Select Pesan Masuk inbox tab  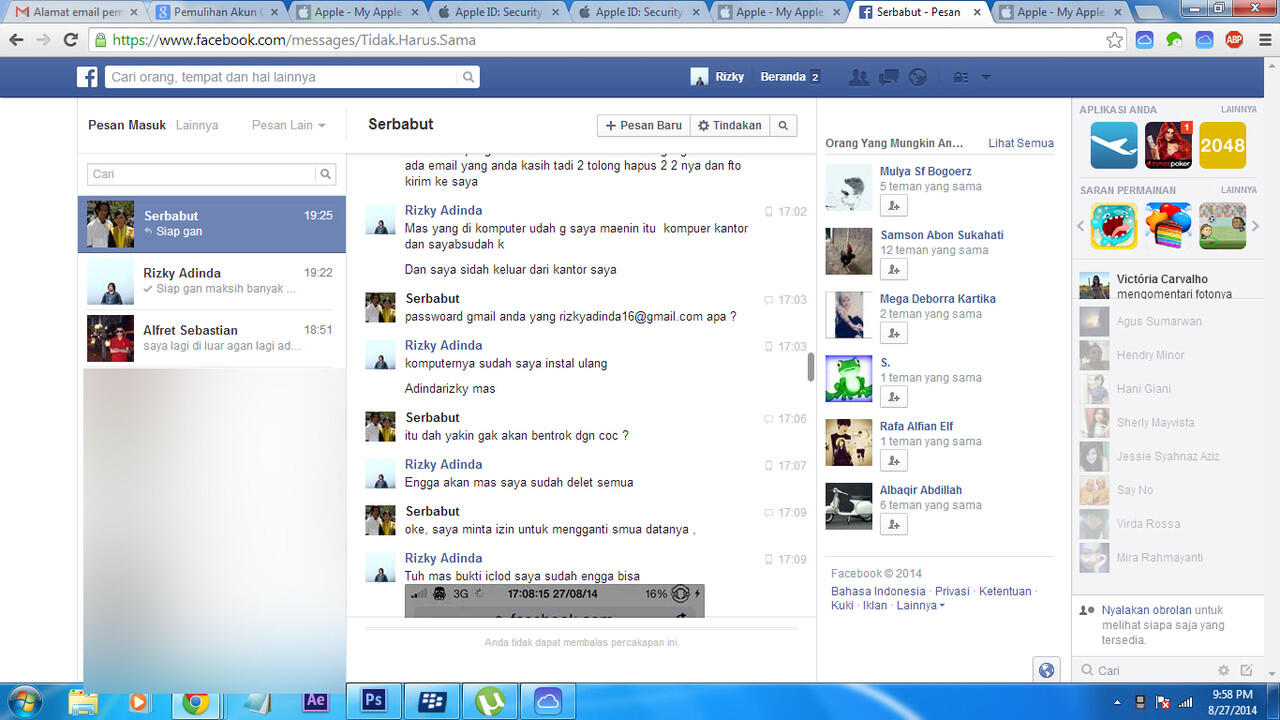point(126,125)
